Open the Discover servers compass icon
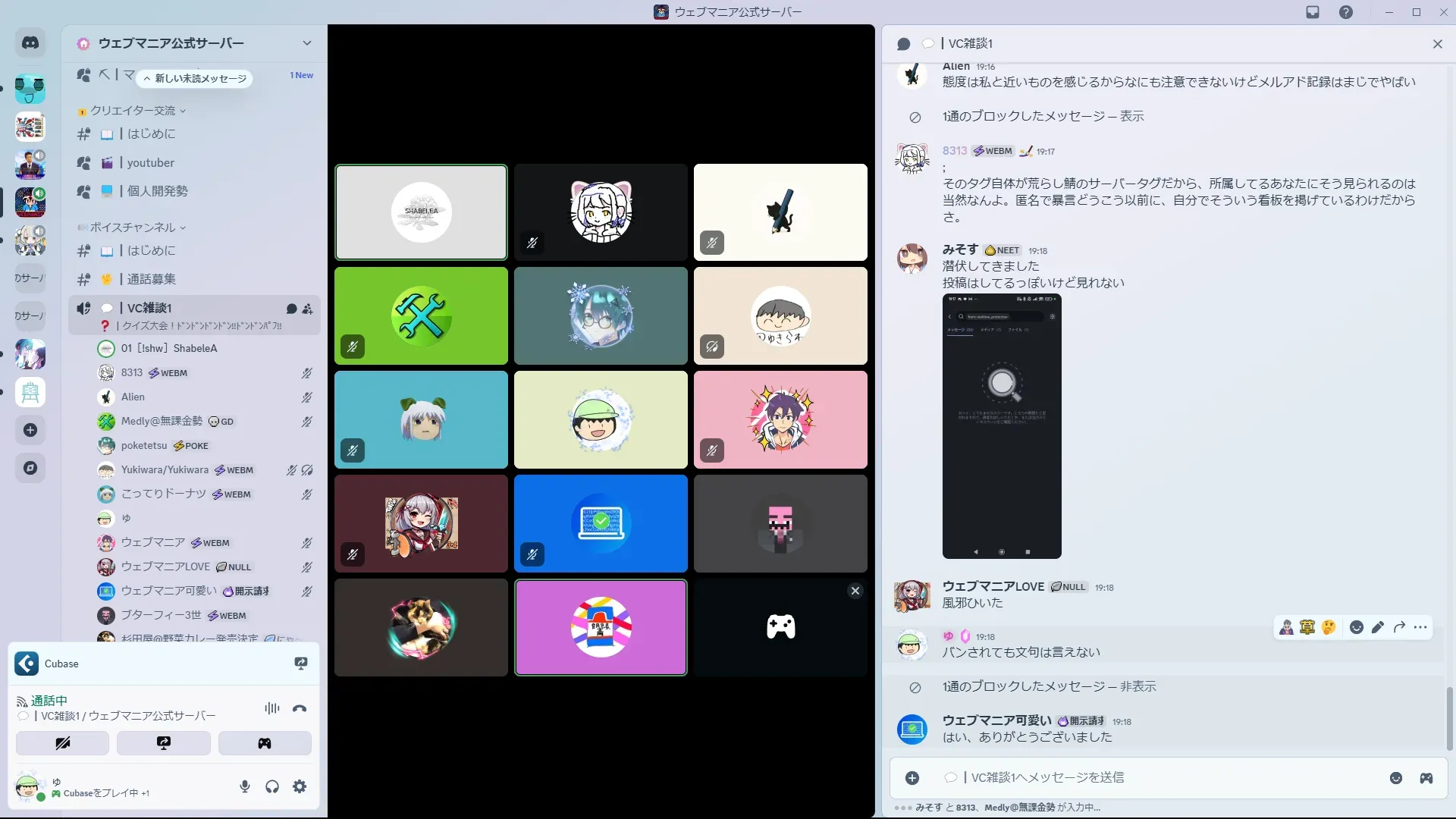This screenshot has width=1456, height=819. point(30,468)
